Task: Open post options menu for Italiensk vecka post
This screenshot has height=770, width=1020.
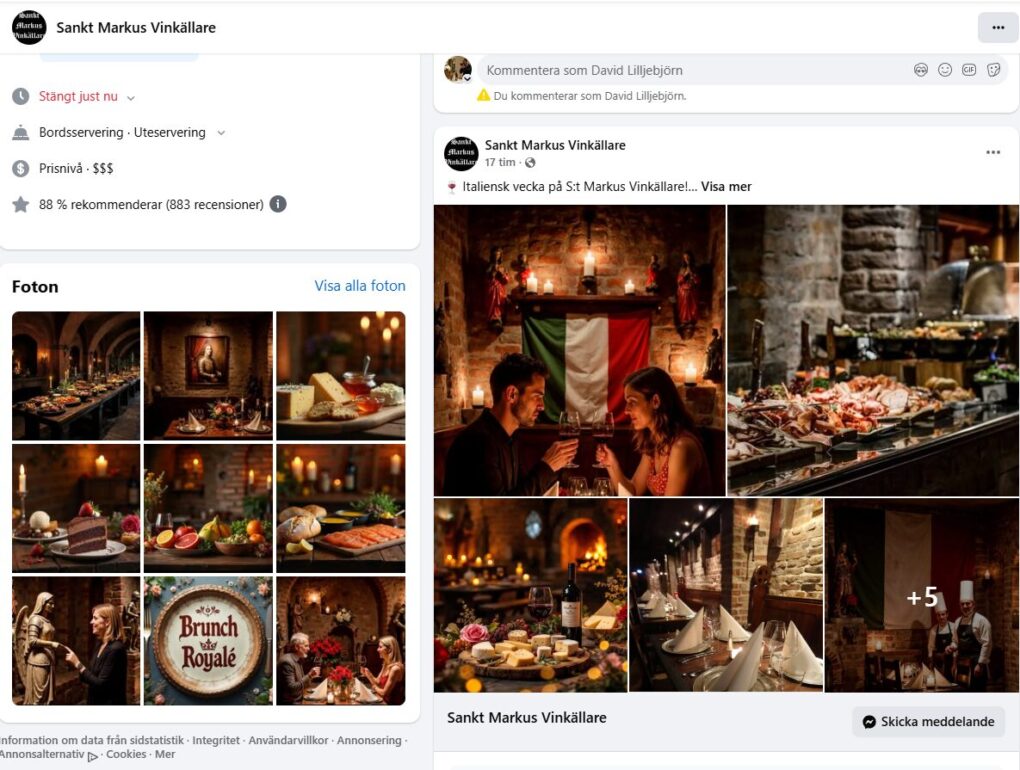Action: click(992, 152)
